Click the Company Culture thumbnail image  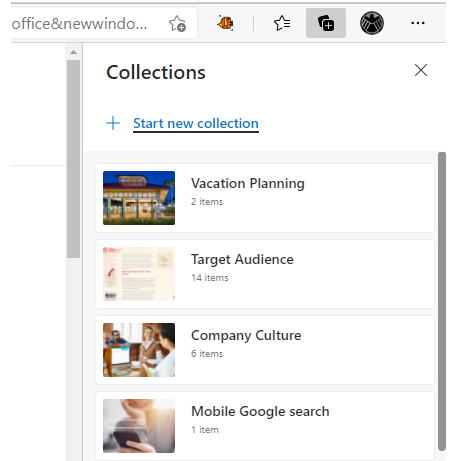click(x=139, y=350)
